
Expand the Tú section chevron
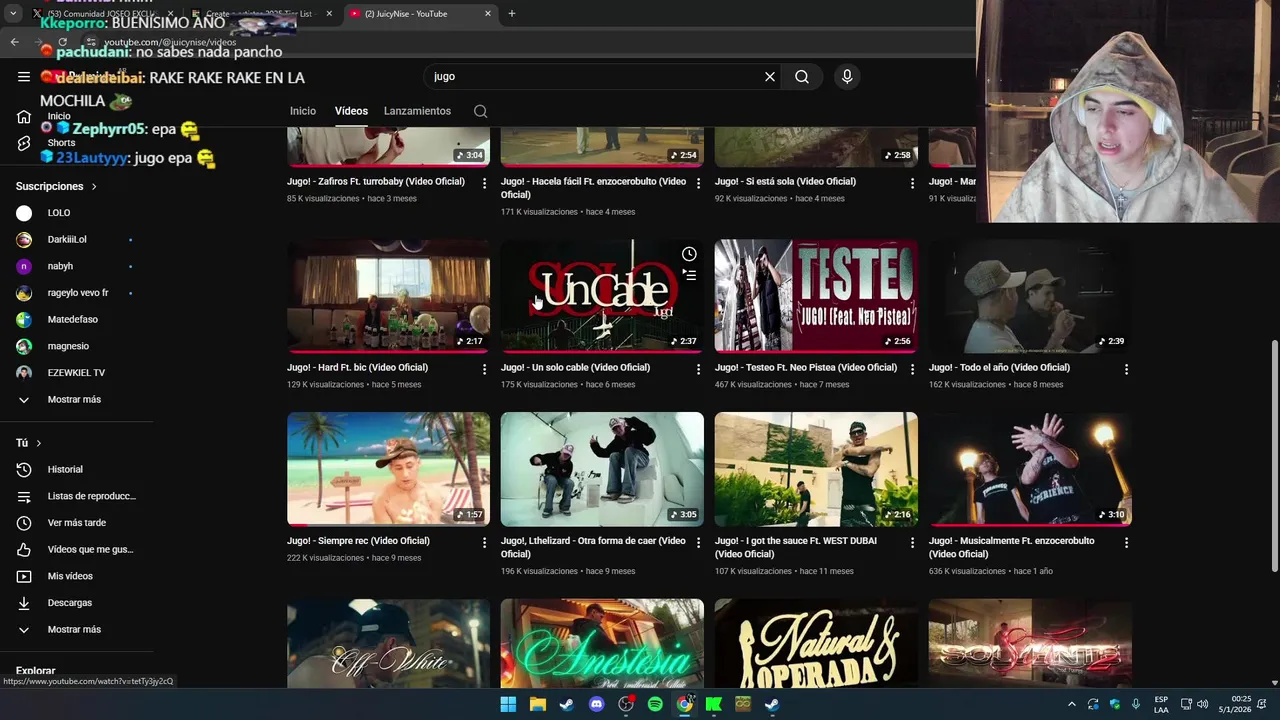39,443
